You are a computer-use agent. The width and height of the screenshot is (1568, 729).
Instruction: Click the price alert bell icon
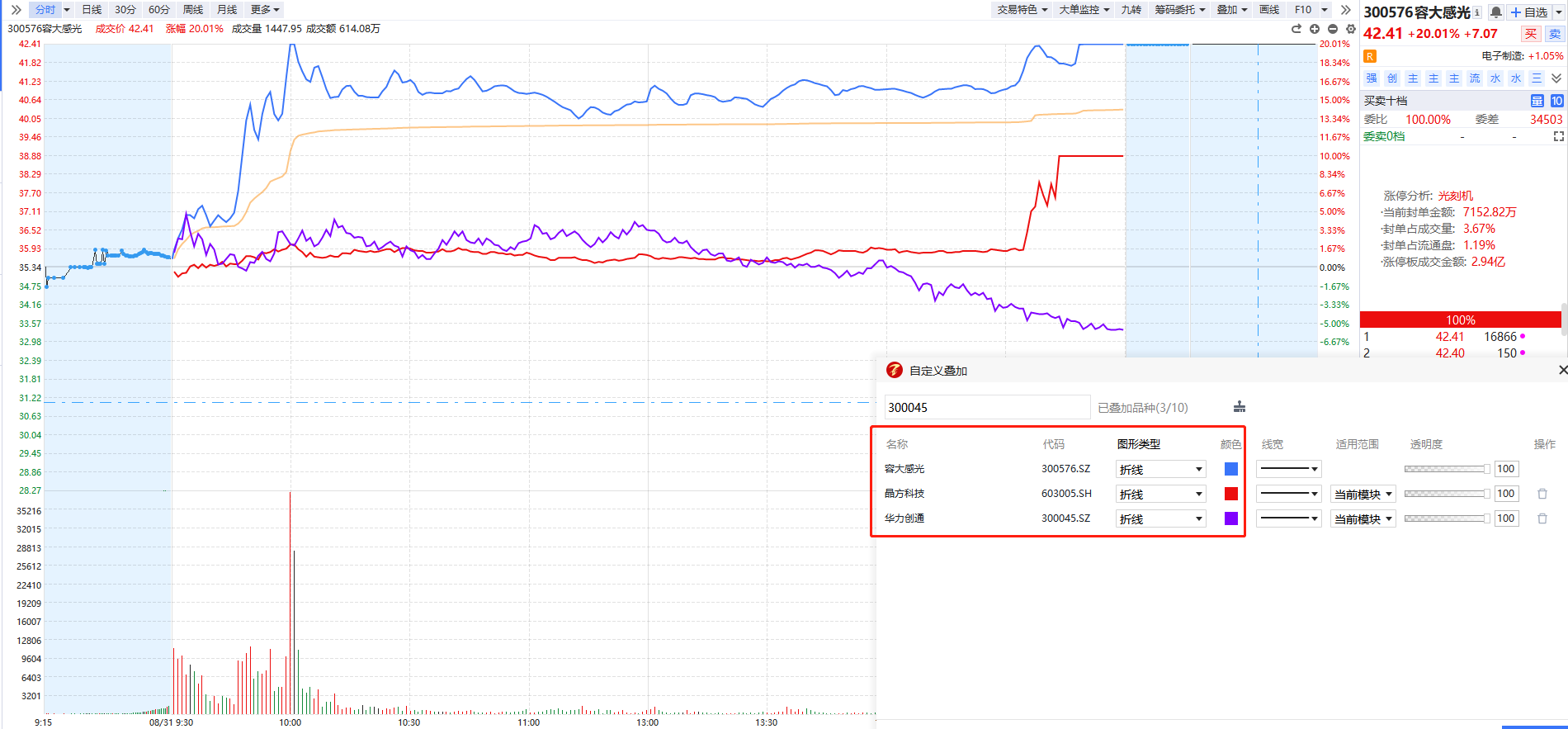click(1495, 12)
